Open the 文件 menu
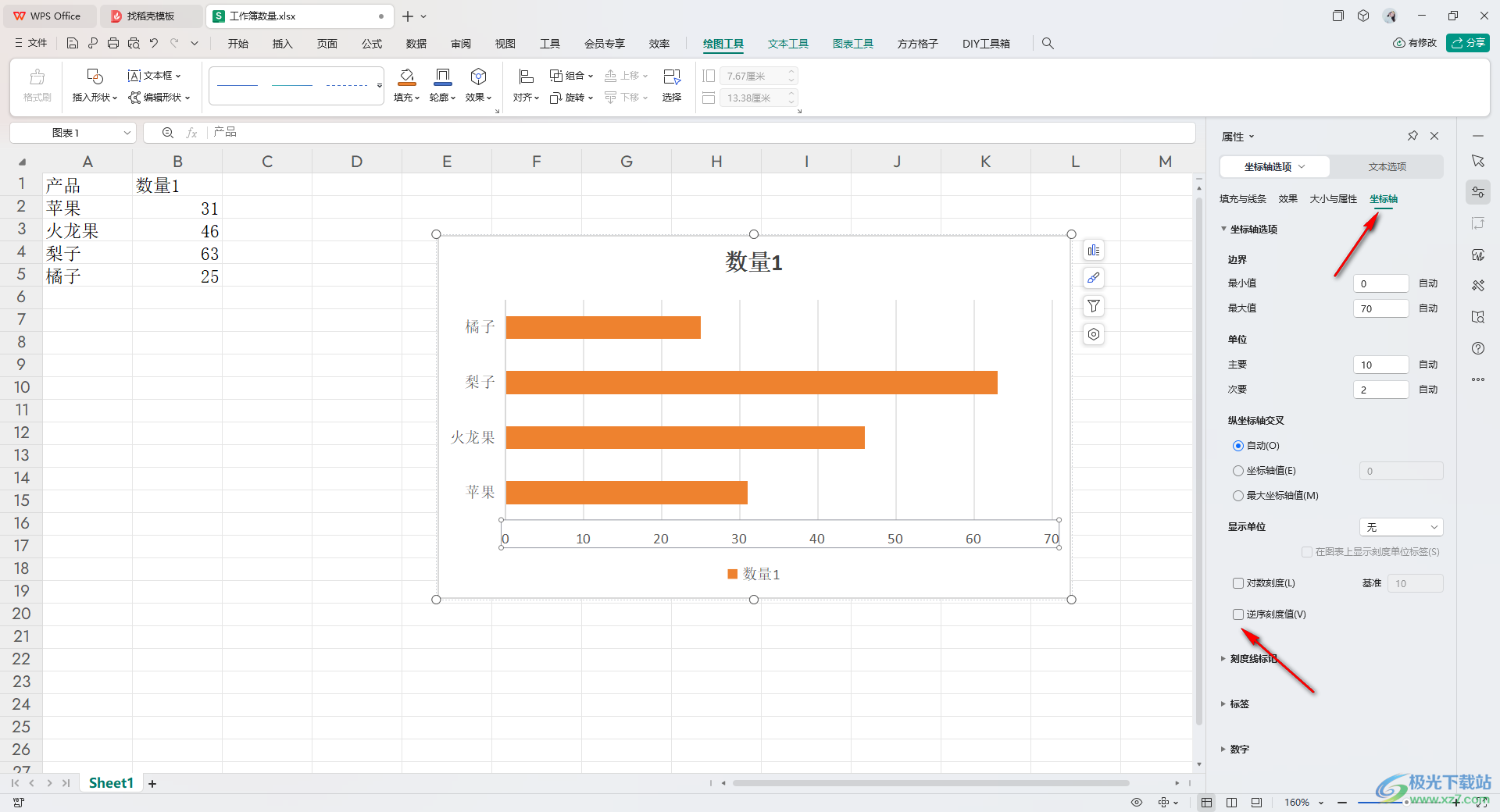 point(31,44)
